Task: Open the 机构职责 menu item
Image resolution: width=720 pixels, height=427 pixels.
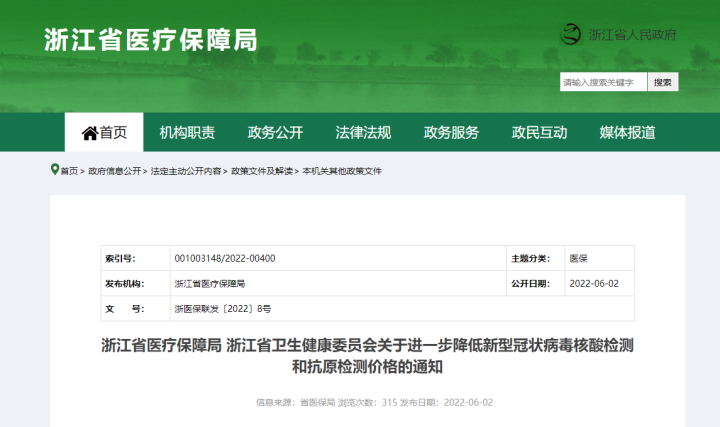Action: (x=187, y=133)
